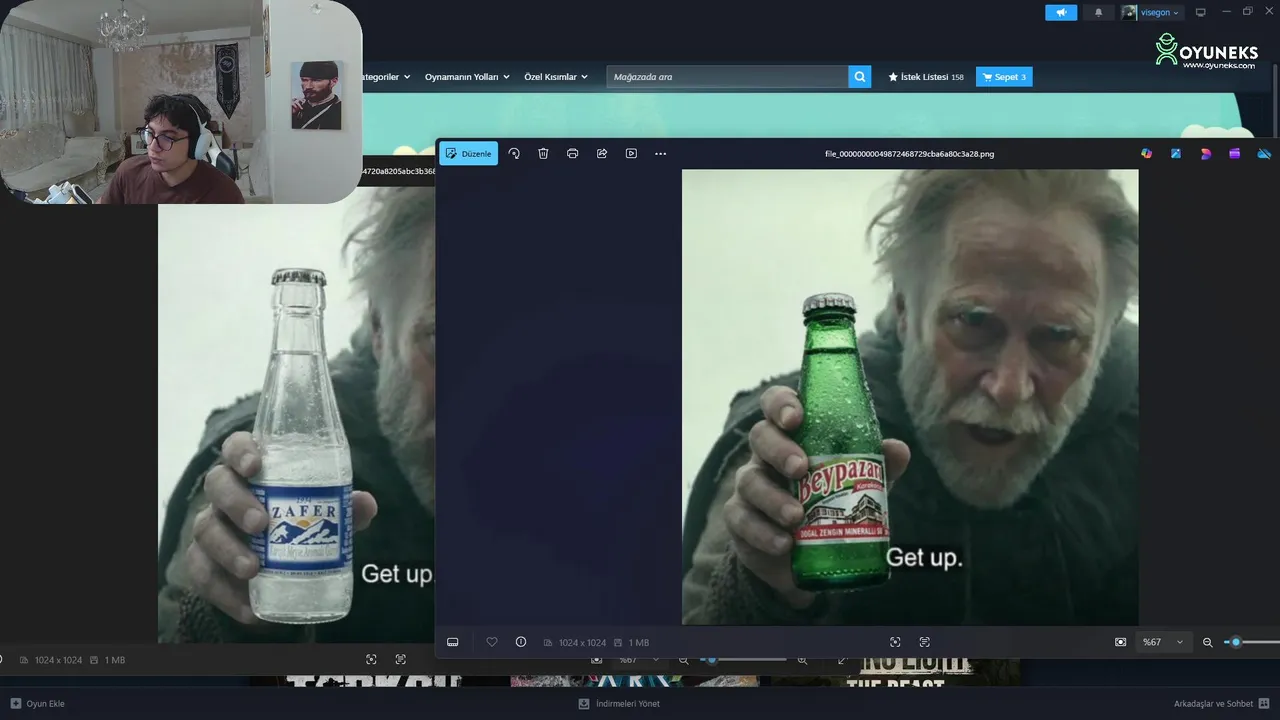Delete the photo using the trash icon
Screen dimensions: 1280x720
[x=543, y=153]
